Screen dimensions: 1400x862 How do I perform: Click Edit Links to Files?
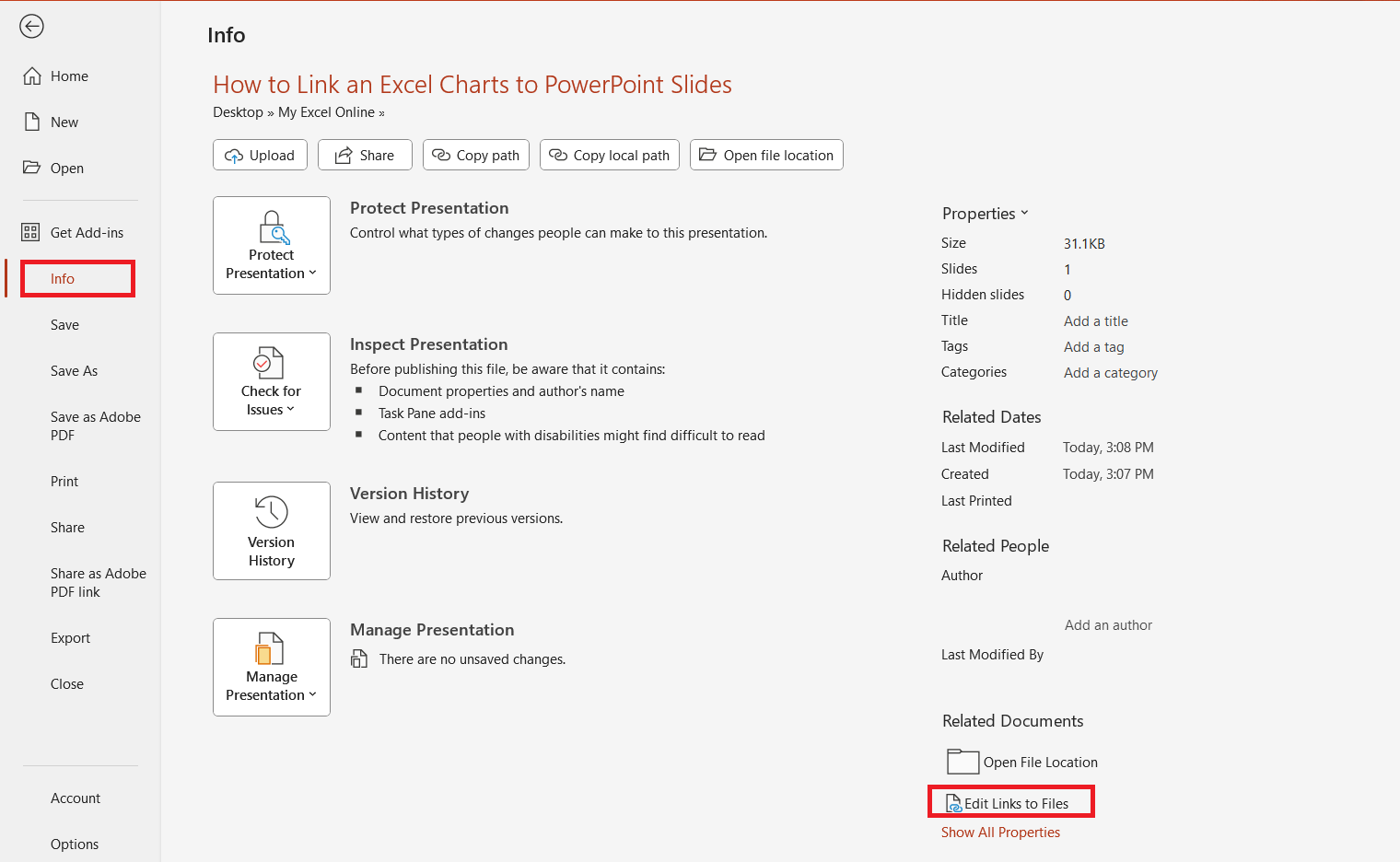[x=1009, y=803]
